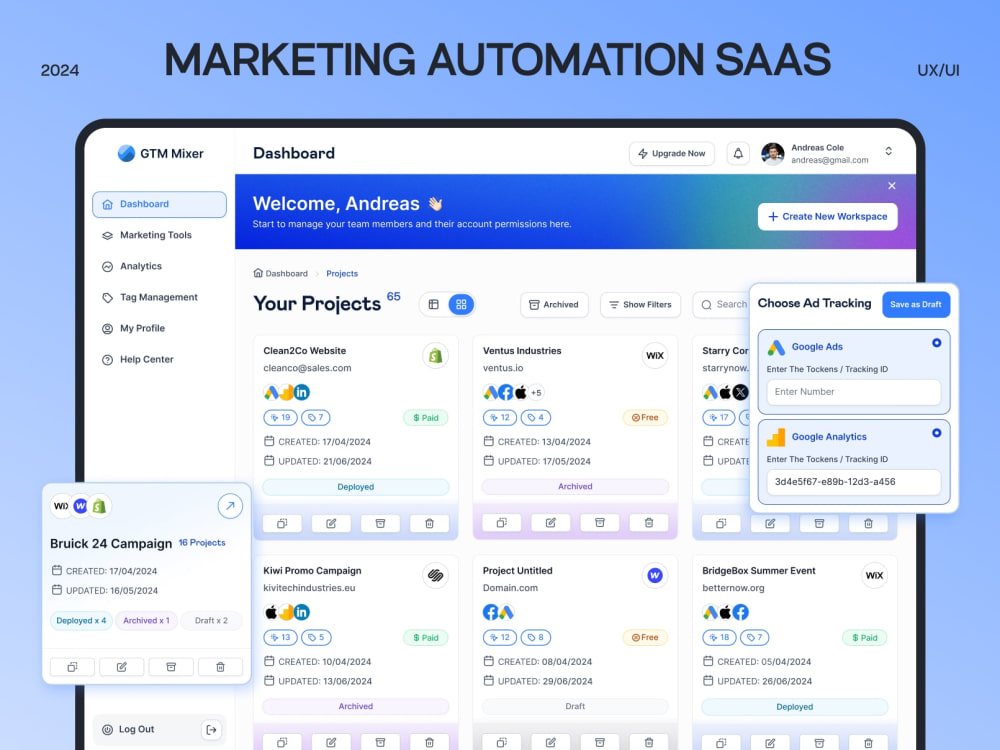Screen dimensions: 1000x750
Task: Enable Google Analytics tracking toggle
Action: (937, 432)
